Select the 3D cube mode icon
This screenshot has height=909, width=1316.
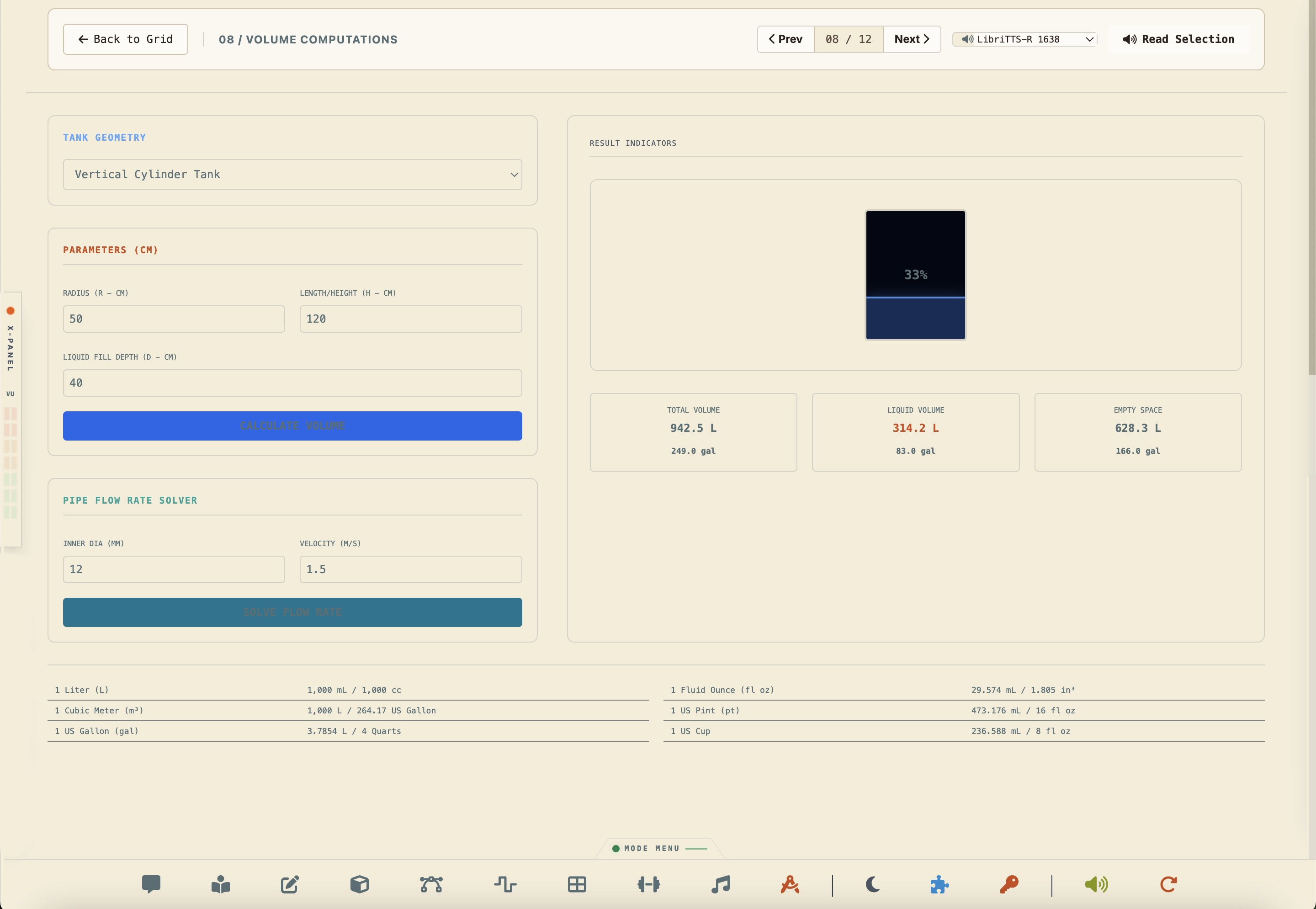point(359,884)
